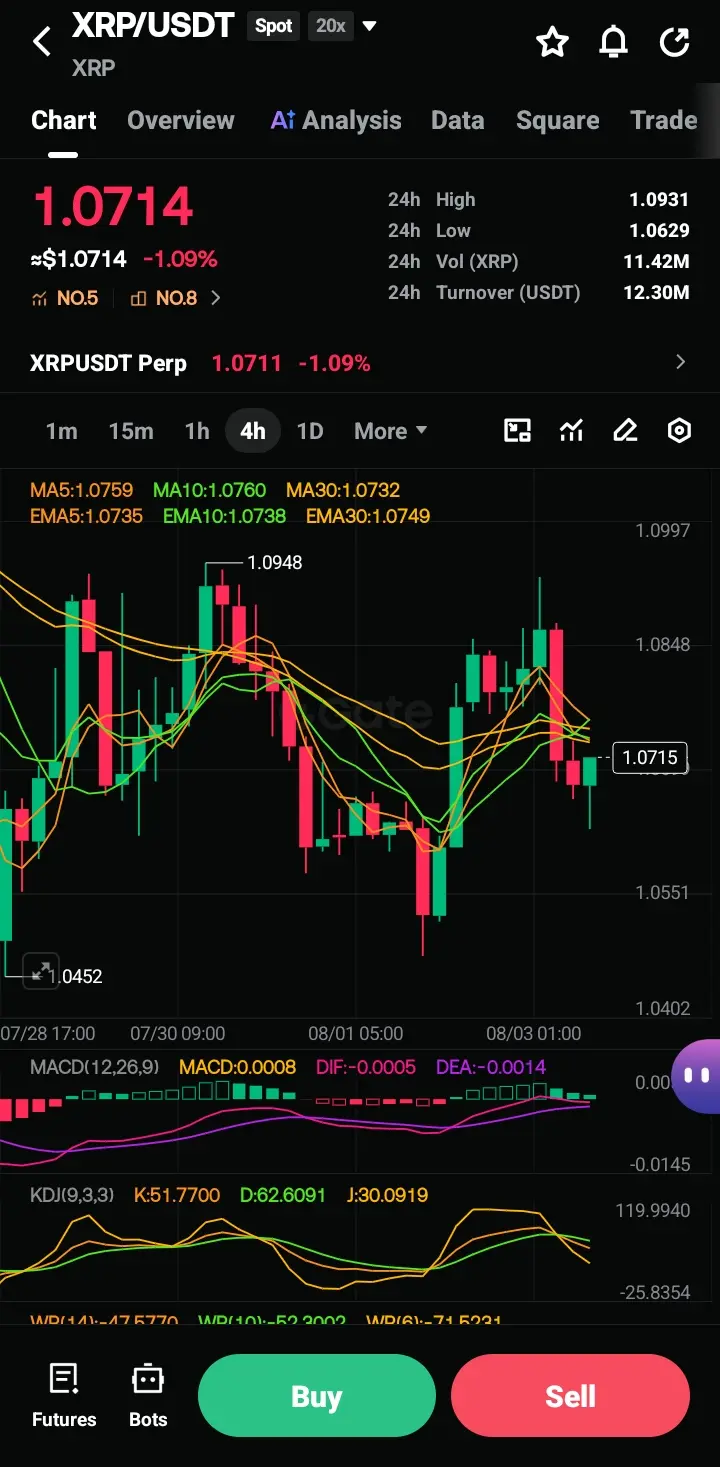Tap the KDJ(9,3,3) indicator title
Screen dimensions: 720x1467
72,1195
